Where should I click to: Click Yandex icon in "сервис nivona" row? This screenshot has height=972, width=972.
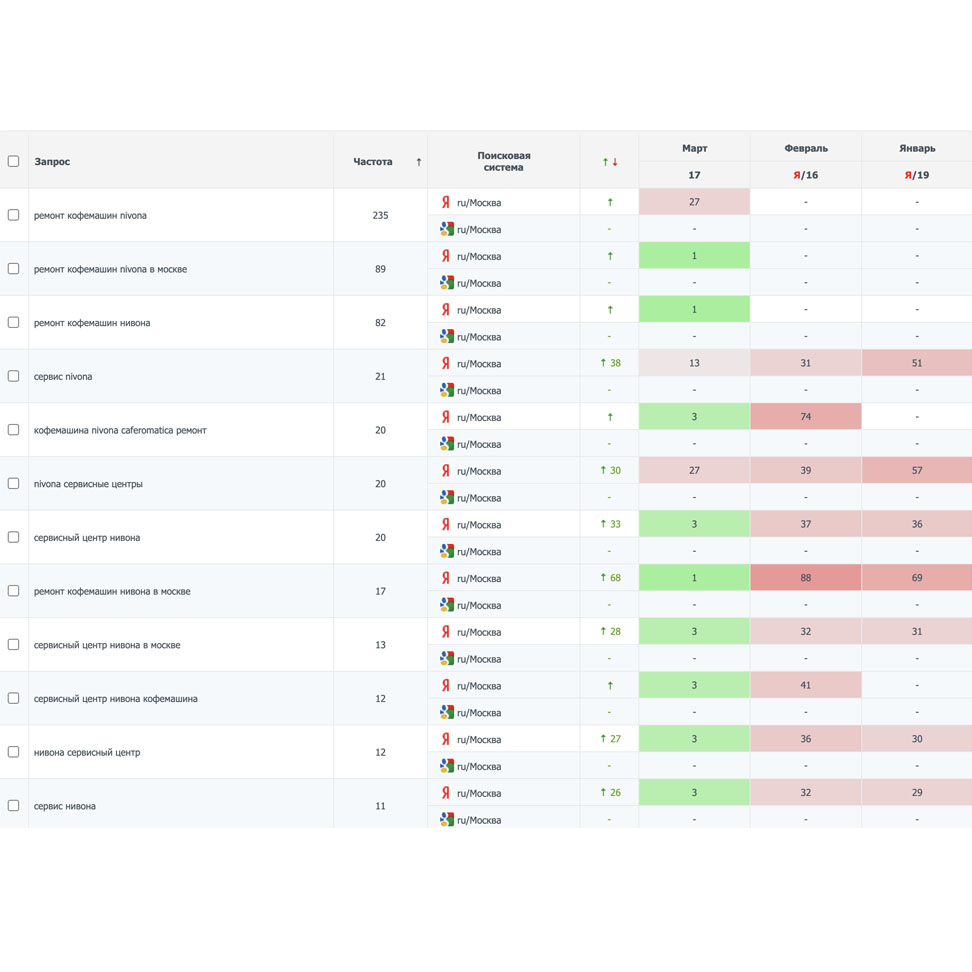pyautogui.click(x=445, y=363)
